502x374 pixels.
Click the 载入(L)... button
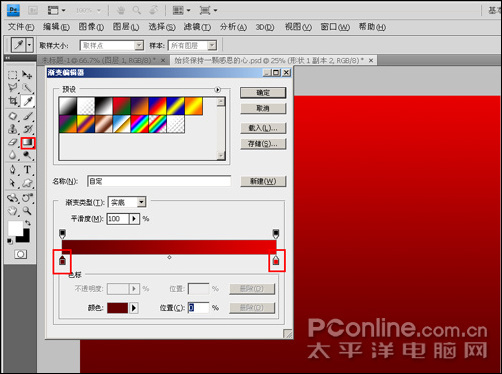point(263,128)
